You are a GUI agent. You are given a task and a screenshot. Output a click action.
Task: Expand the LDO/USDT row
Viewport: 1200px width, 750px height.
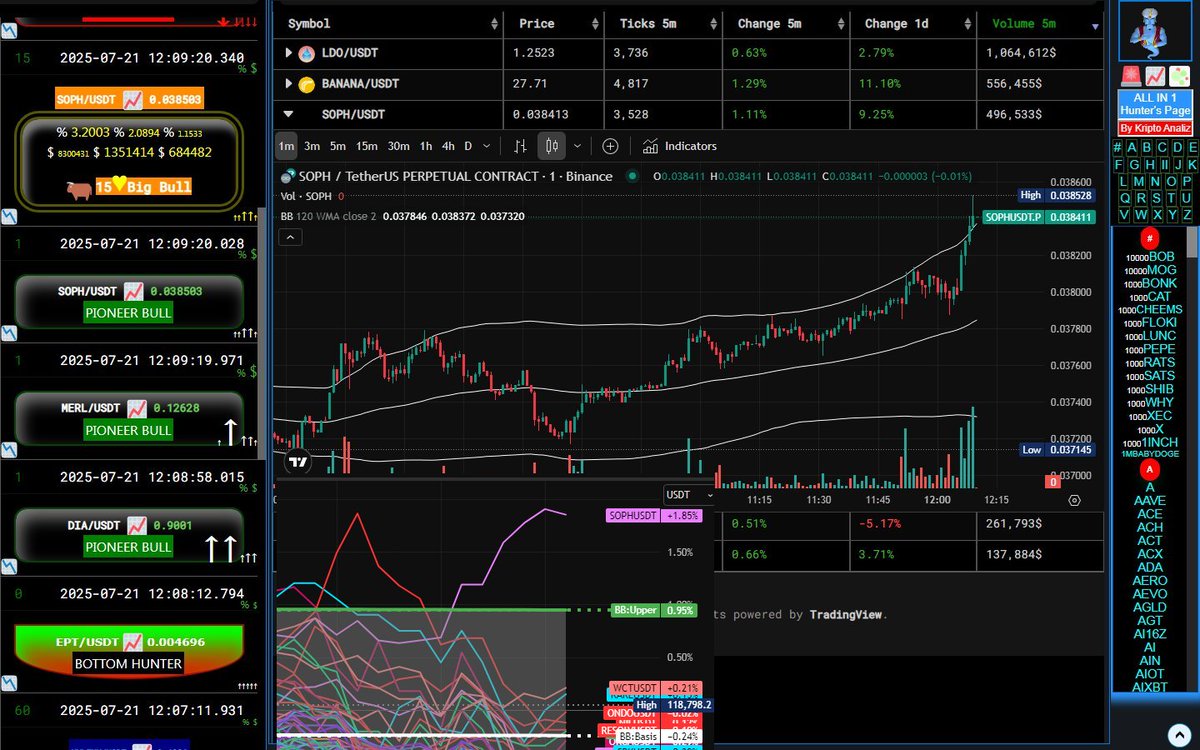click(x=290, y=53)
